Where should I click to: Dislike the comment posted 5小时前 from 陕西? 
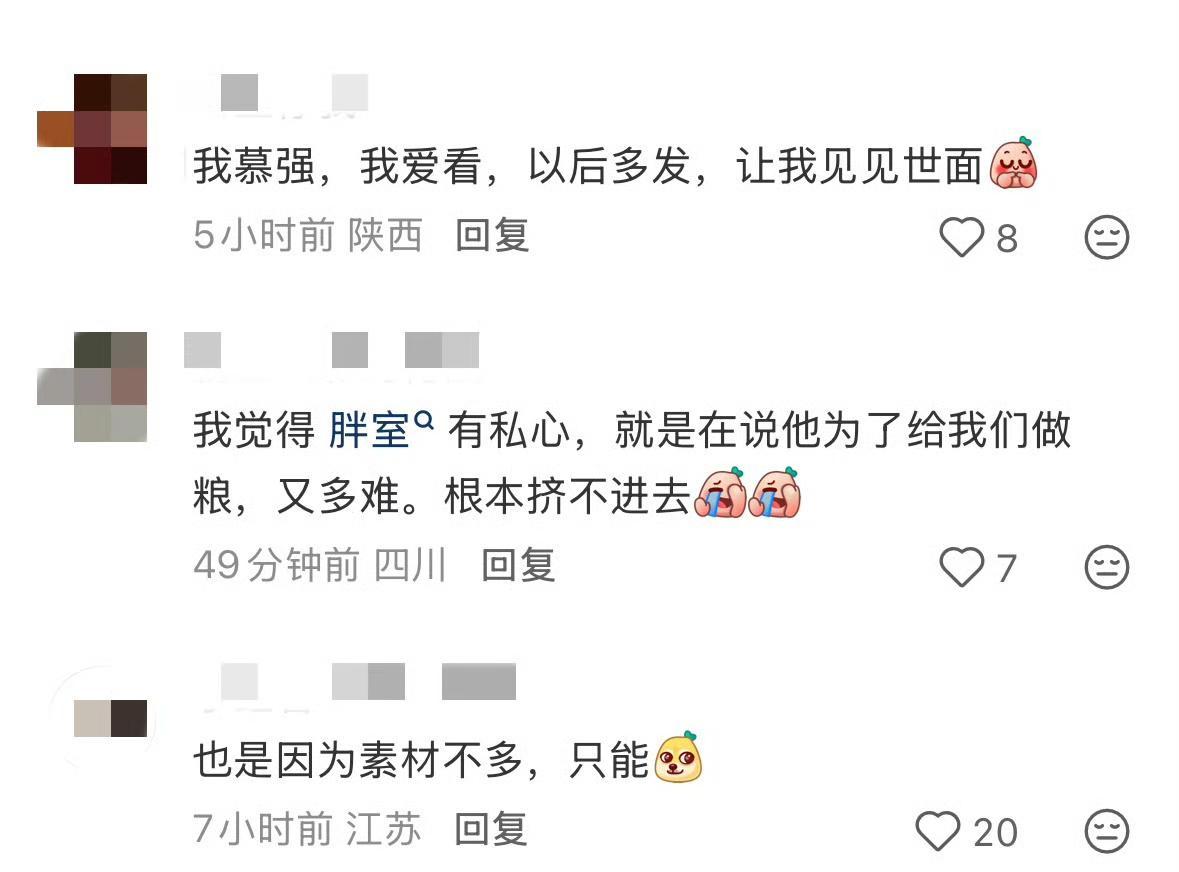(x=1107, y=238)
